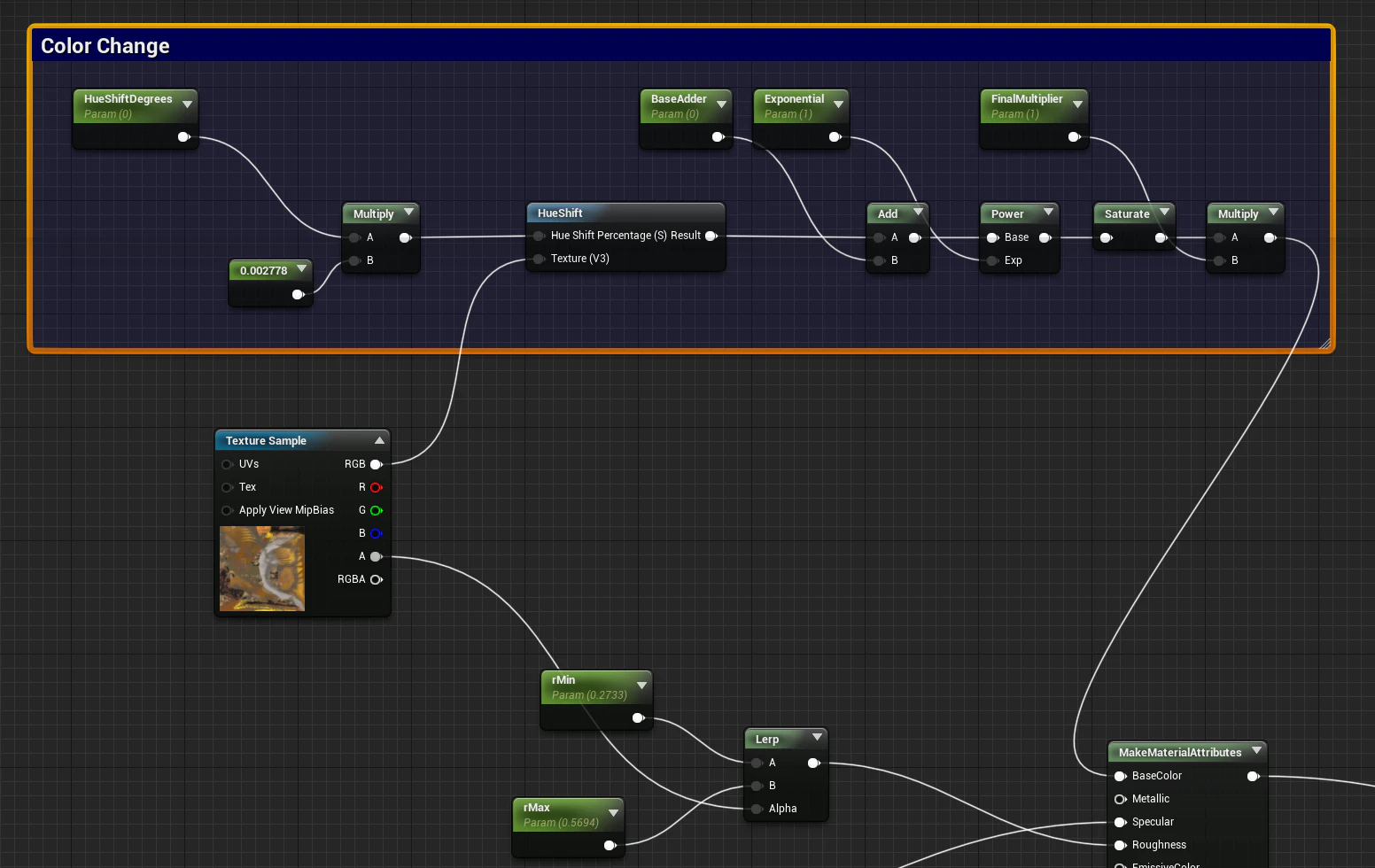Select the Color Change comment title bar
This screenshot has width=1375, height=868.
[680, 46]
